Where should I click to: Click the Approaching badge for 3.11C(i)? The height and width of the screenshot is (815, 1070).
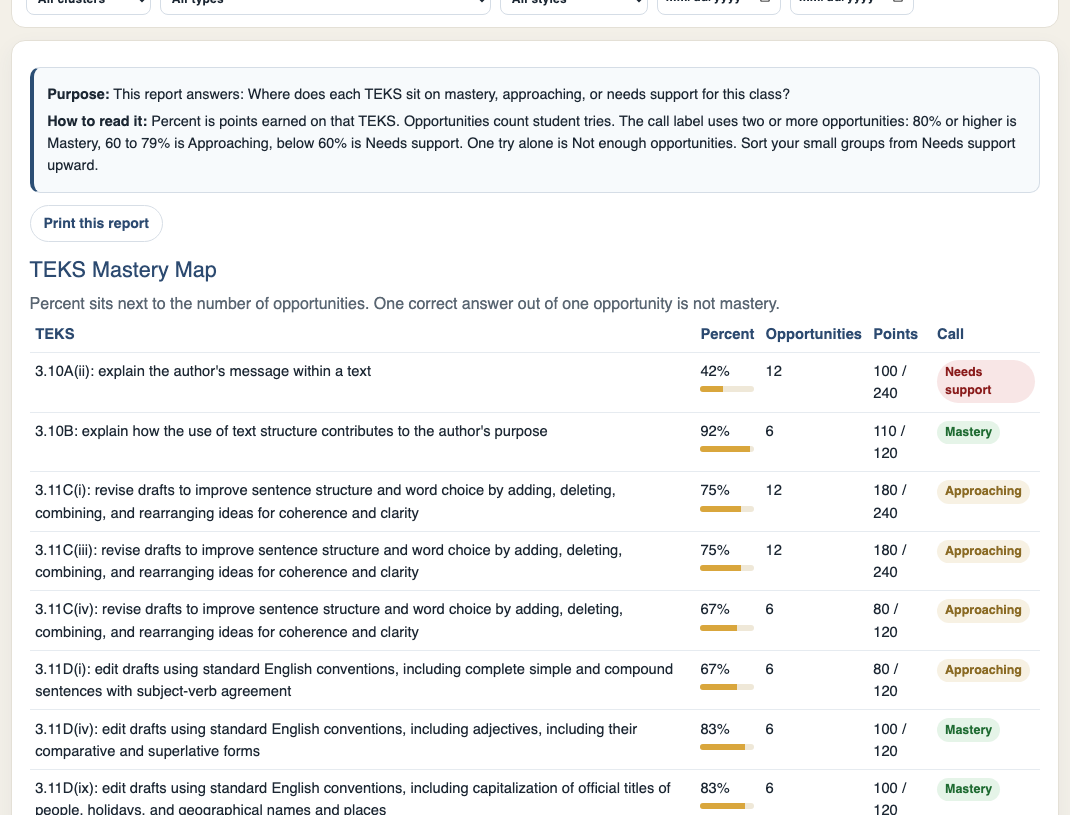[x=983, y=491]
